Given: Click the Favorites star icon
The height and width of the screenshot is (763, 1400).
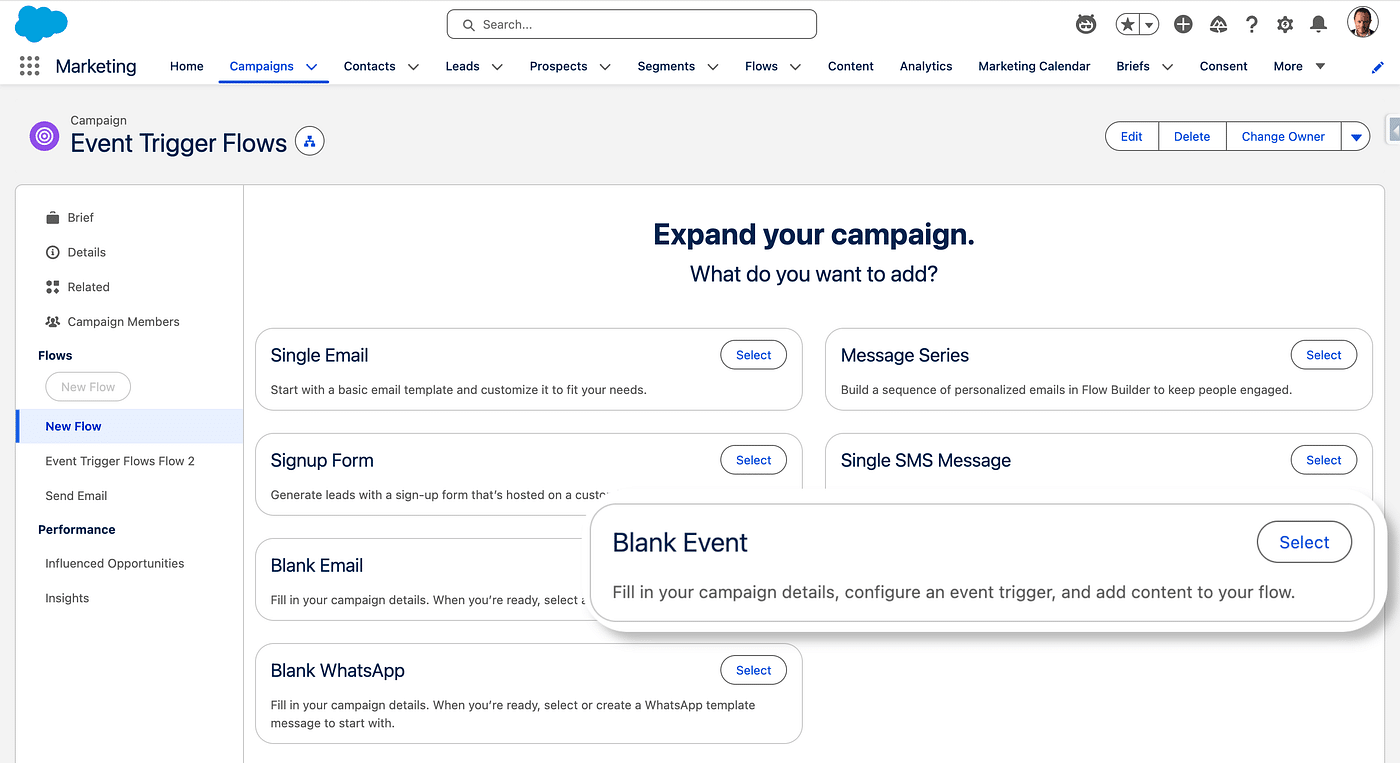Looking at the screenshot, I should pos(1128,24).
